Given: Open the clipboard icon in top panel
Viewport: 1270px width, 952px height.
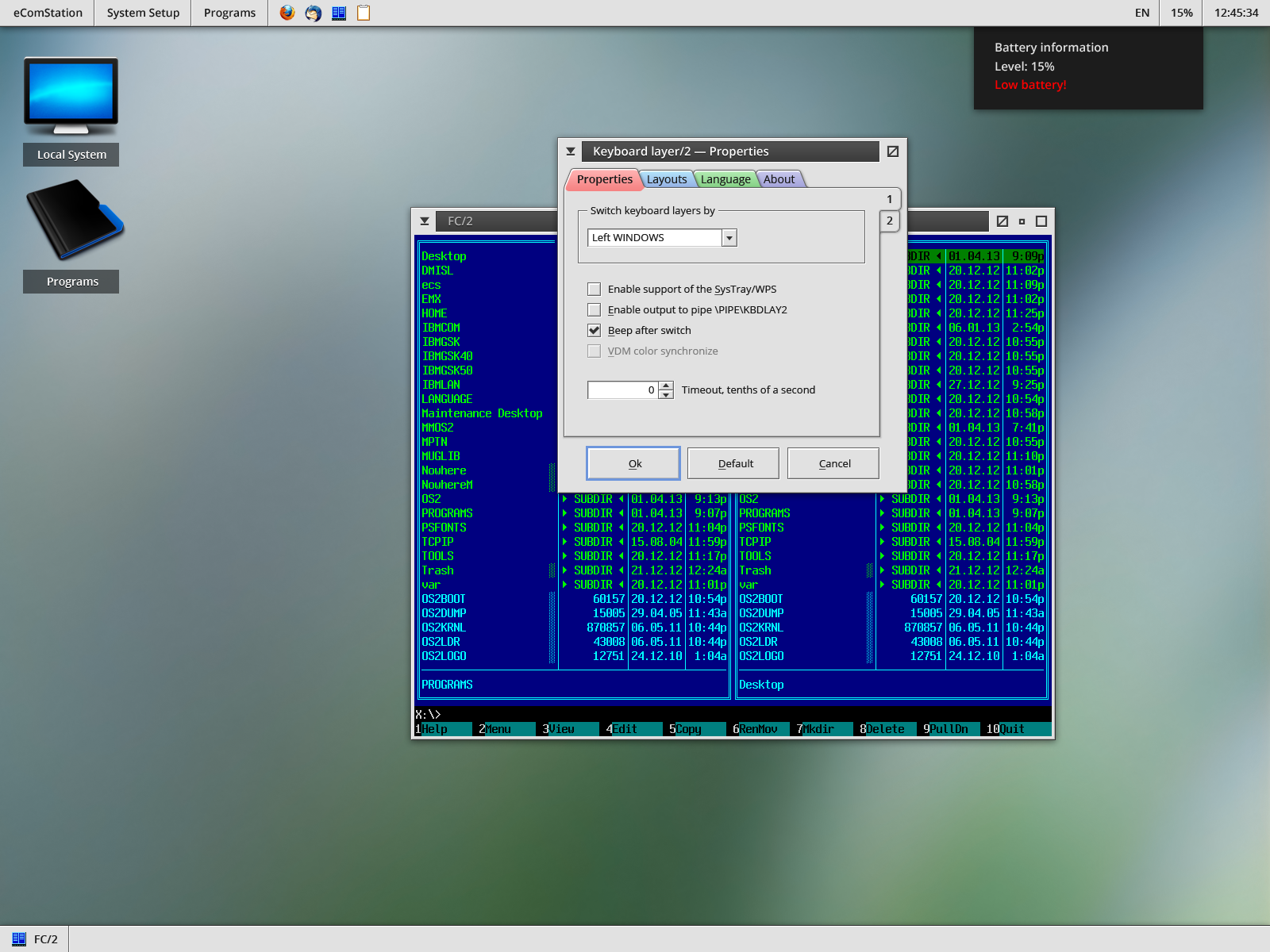Looking at the screenshot, I should 364,13.
